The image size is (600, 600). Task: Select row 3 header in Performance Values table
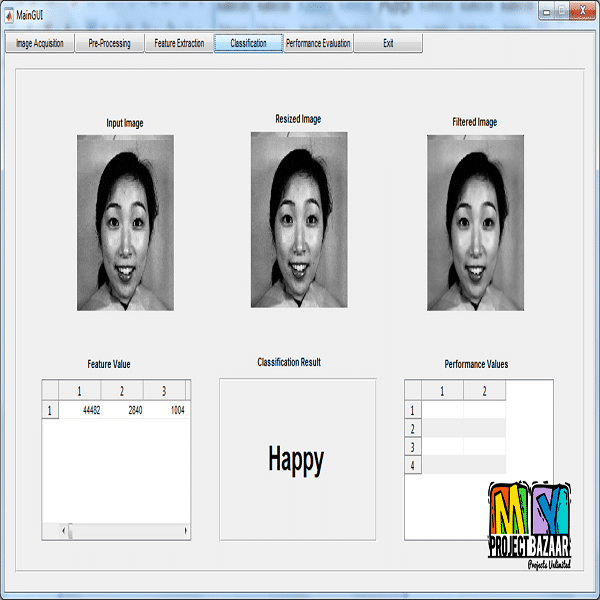[x=413, y=447]
